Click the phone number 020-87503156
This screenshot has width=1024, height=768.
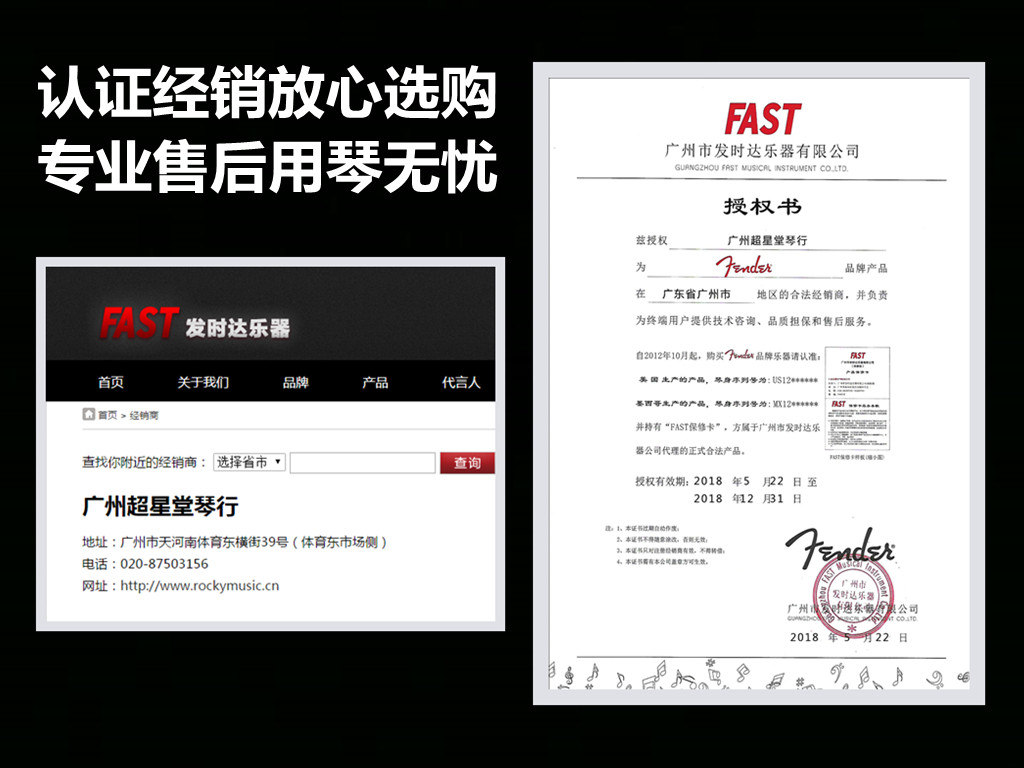tap(164, 564)
